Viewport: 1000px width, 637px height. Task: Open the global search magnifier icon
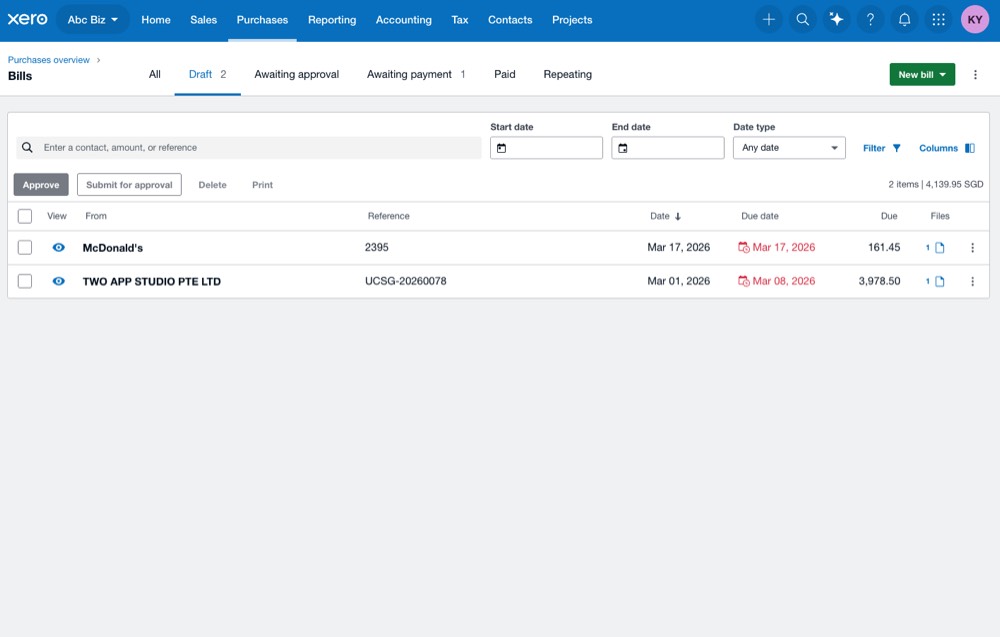click(x=802, y=20)
